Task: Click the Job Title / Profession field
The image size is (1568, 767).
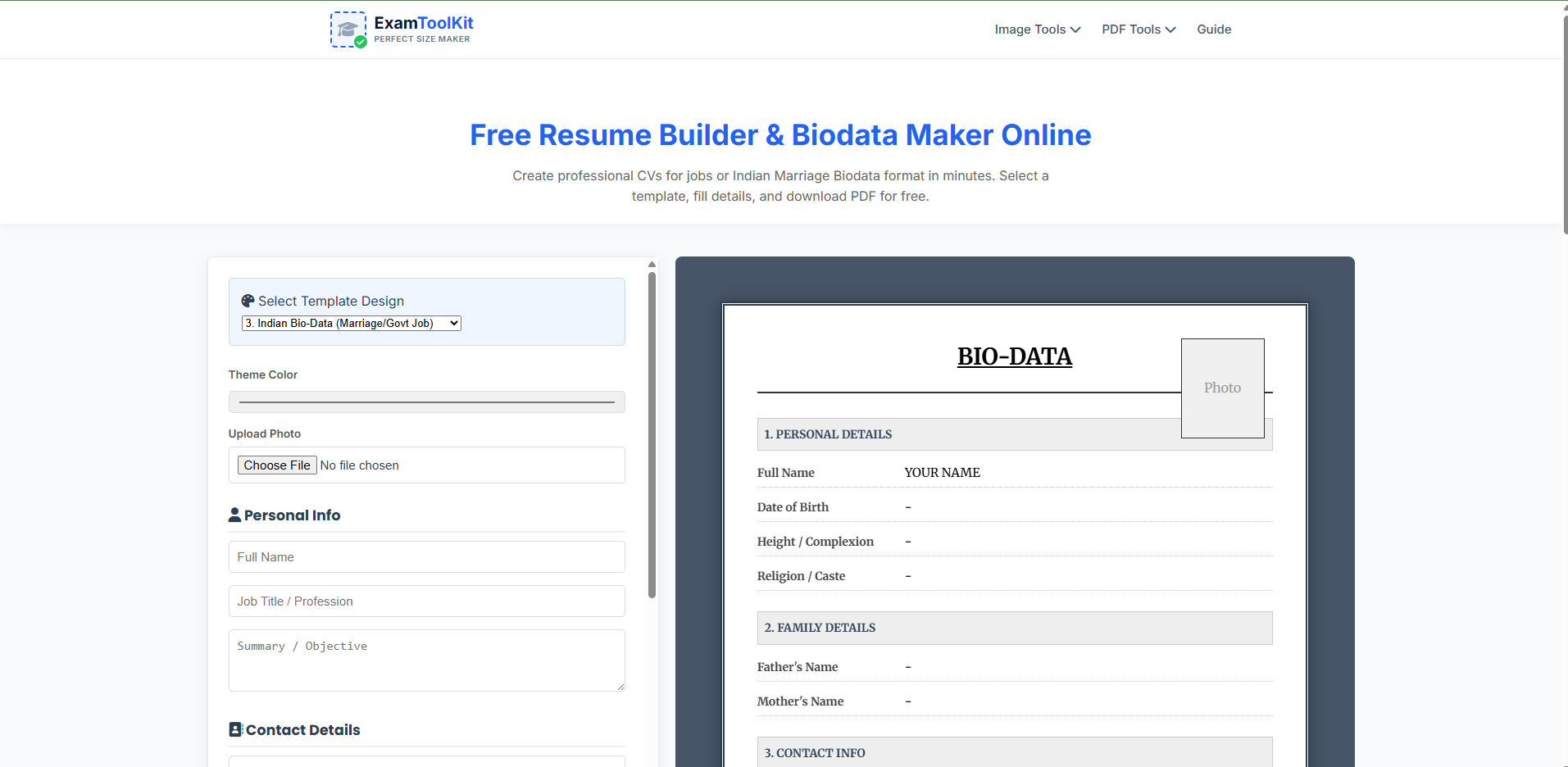Action: pyautogui.click(x=425, y=601)
